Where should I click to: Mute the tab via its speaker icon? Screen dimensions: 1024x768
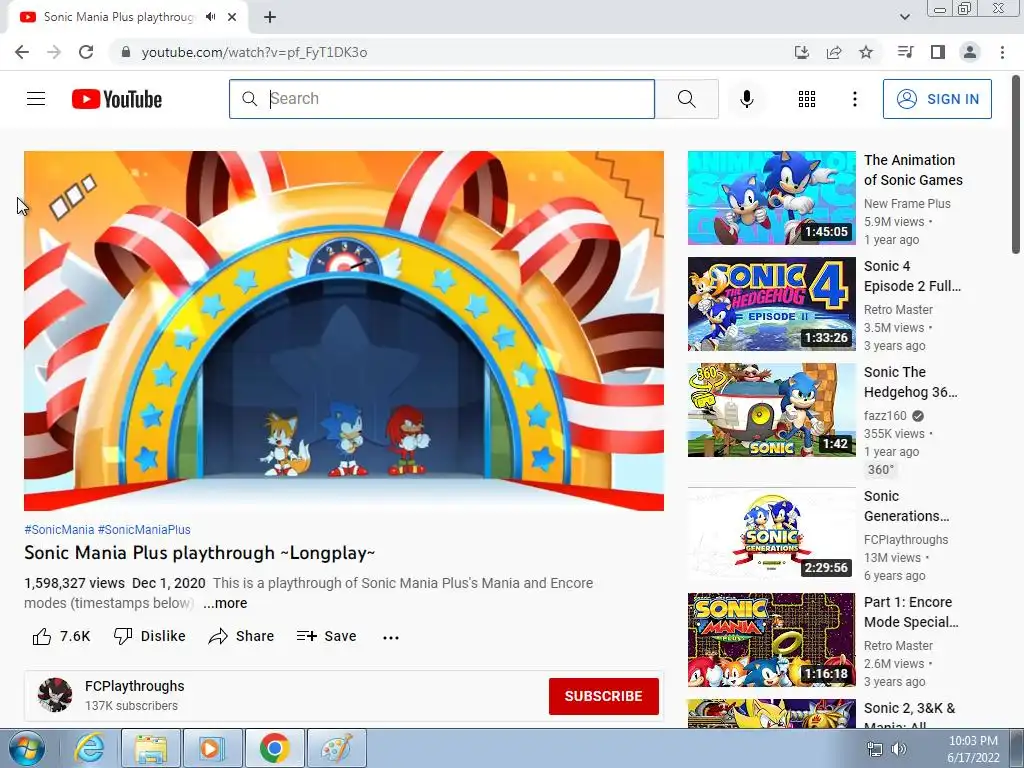tap(210, 17)
